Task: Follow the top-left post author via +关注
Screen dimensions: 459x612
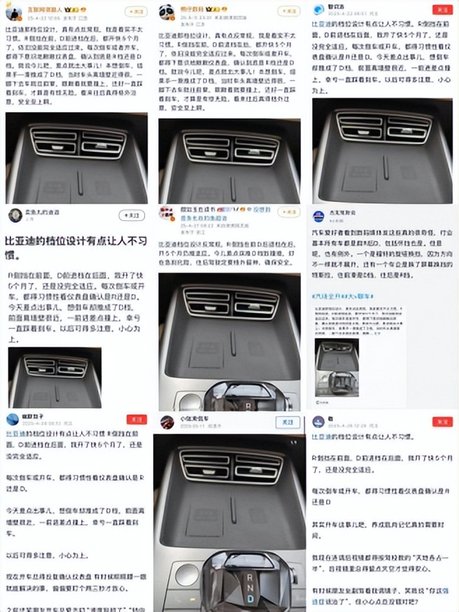Action: coord(136,12)
